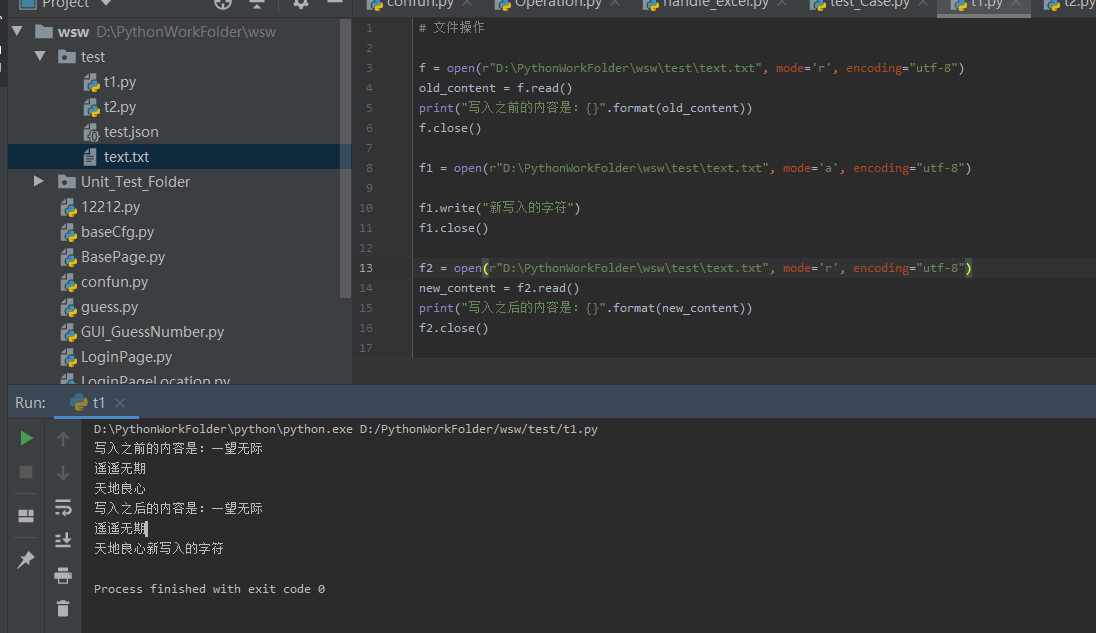This screenshot has height=633, width=1096.
Task: Click the 'Run:' panel label
Action: (x=30, y=402)
